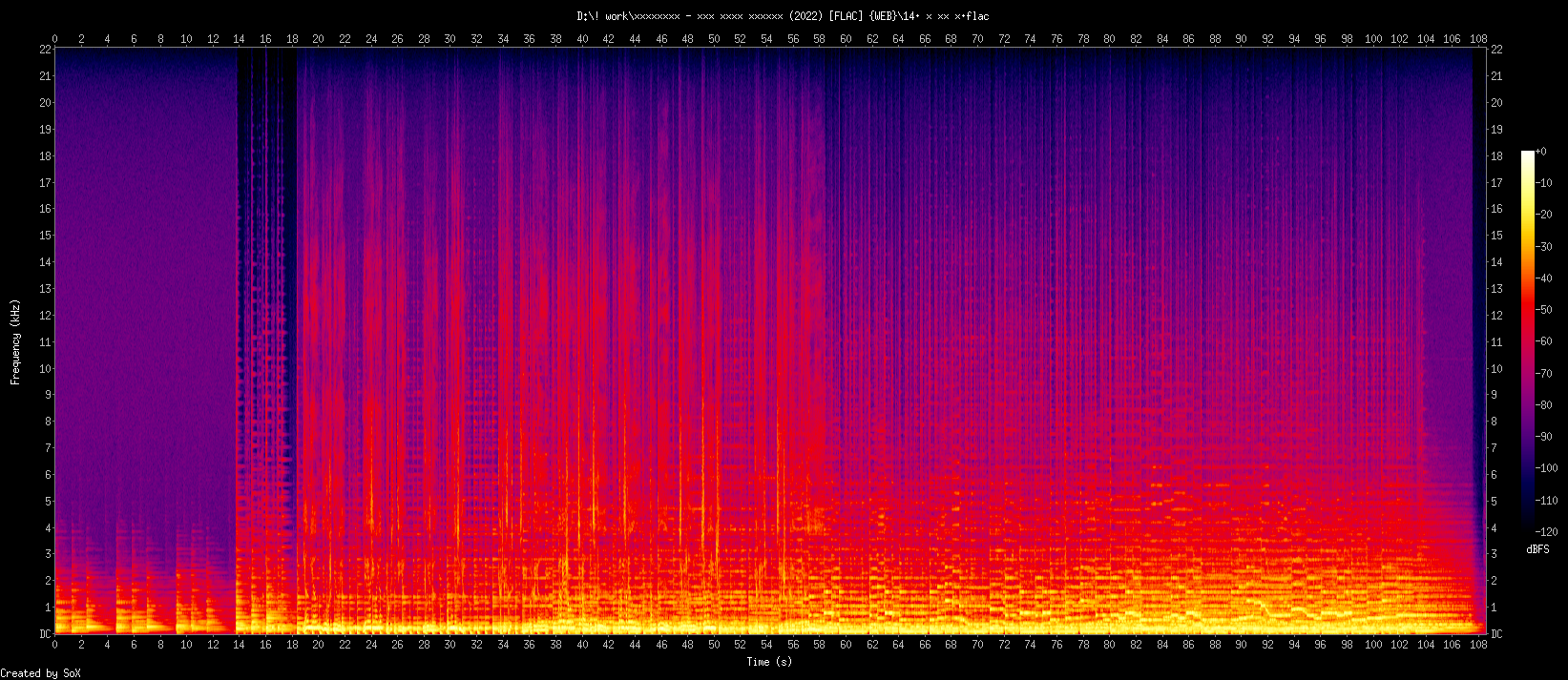Screen dimensions: 1568x680
Task: Click "22" on the right frequency axis
Action: click(x=1496, y=49)
